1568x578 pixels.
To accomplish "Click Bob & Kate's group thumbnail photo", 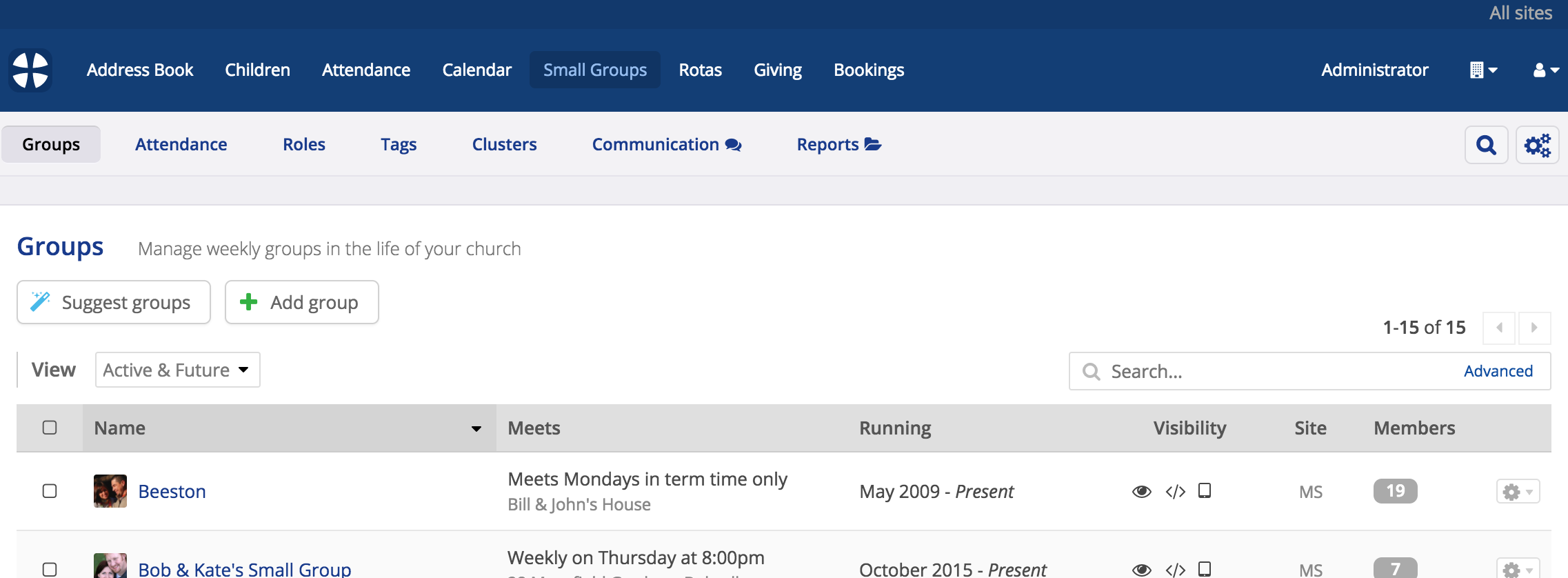I will [x=110, y=566].
